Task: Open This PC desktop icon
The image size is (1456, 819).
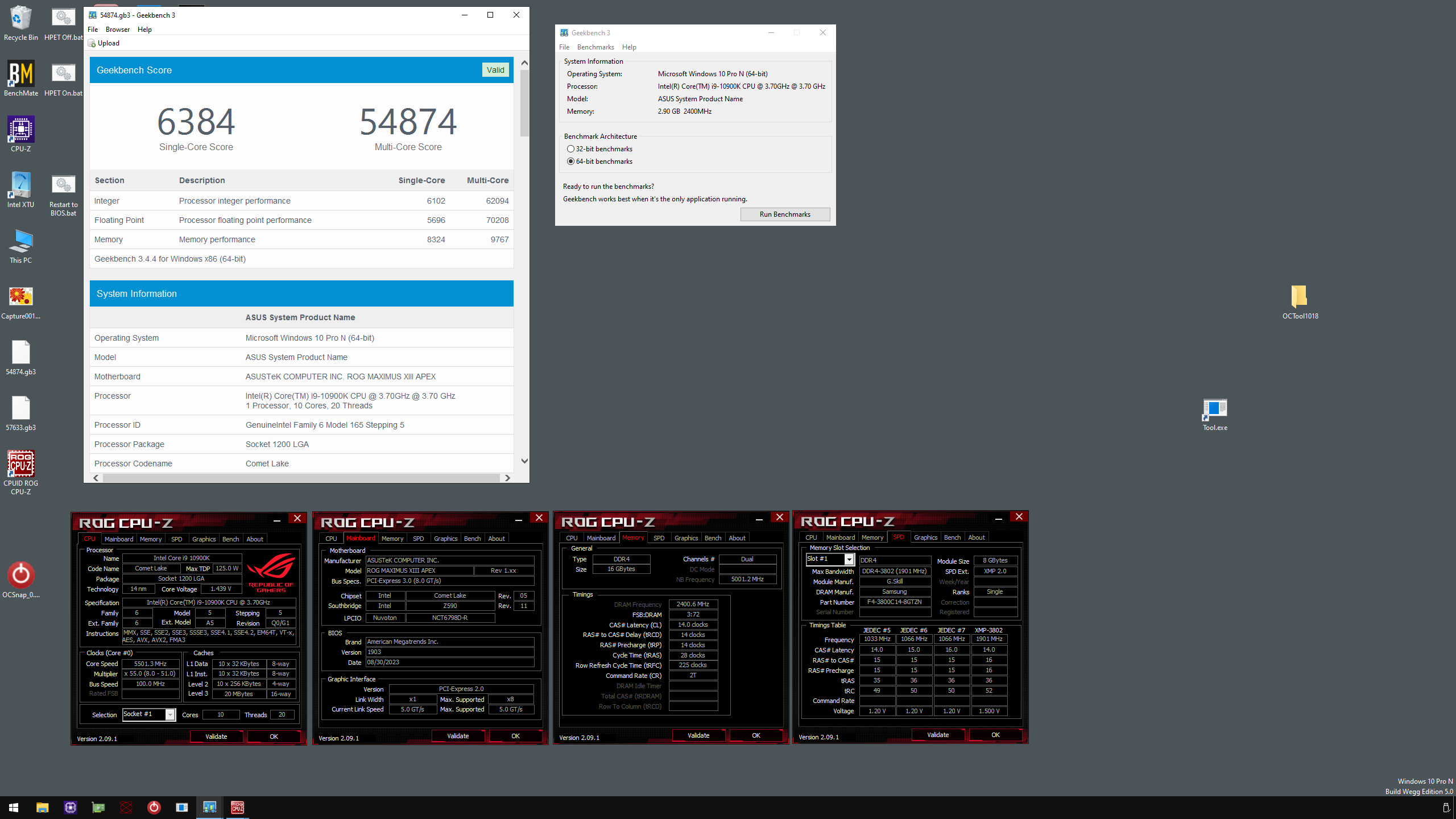Action: [21, 246]
